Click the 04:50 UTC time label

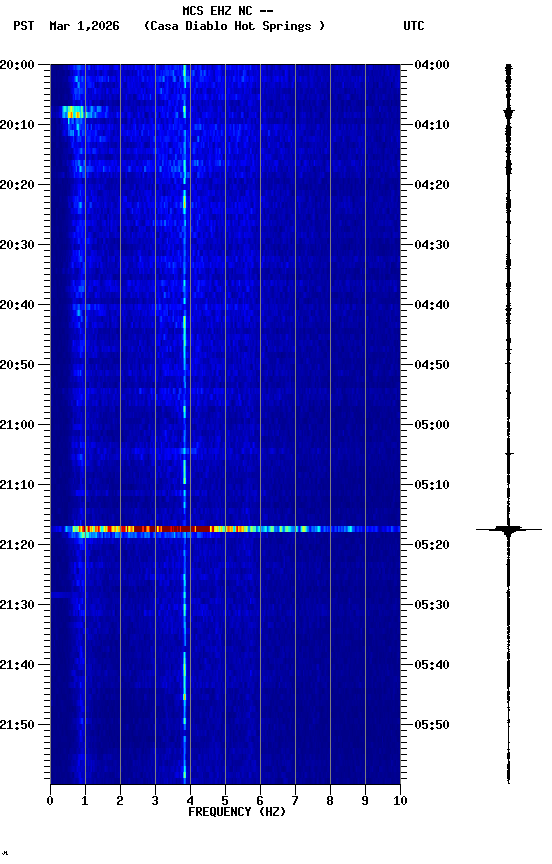pos(432,365)
